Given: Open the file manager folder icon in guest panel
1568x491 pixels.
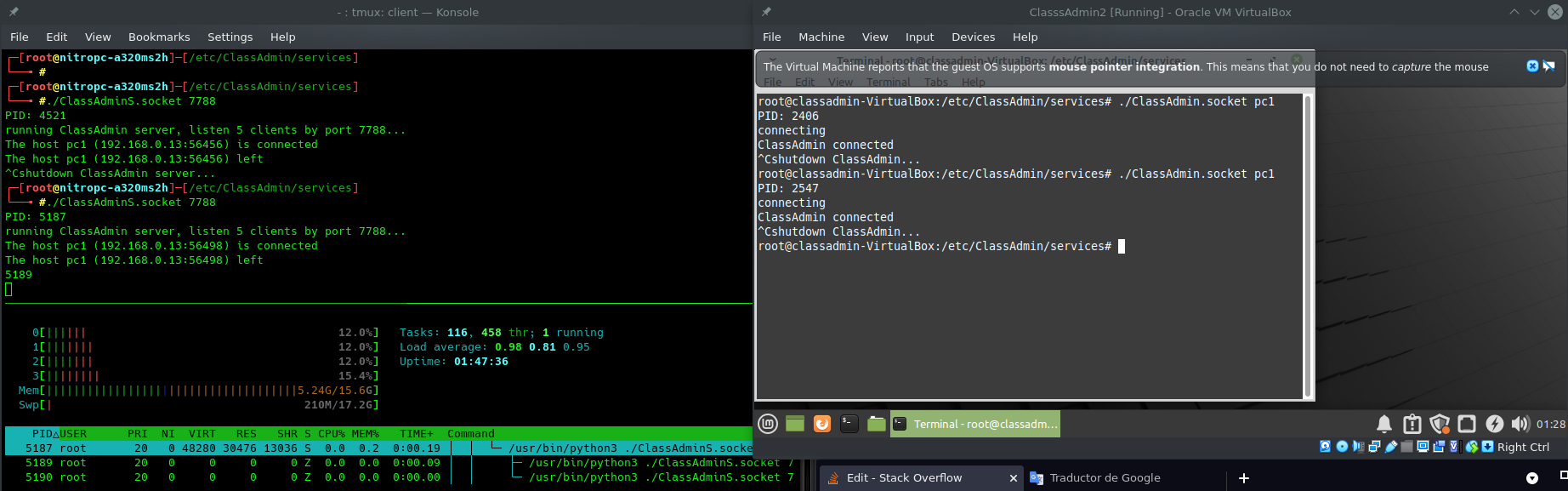Looking at the screenshot, I should click(x=877, y=424).
